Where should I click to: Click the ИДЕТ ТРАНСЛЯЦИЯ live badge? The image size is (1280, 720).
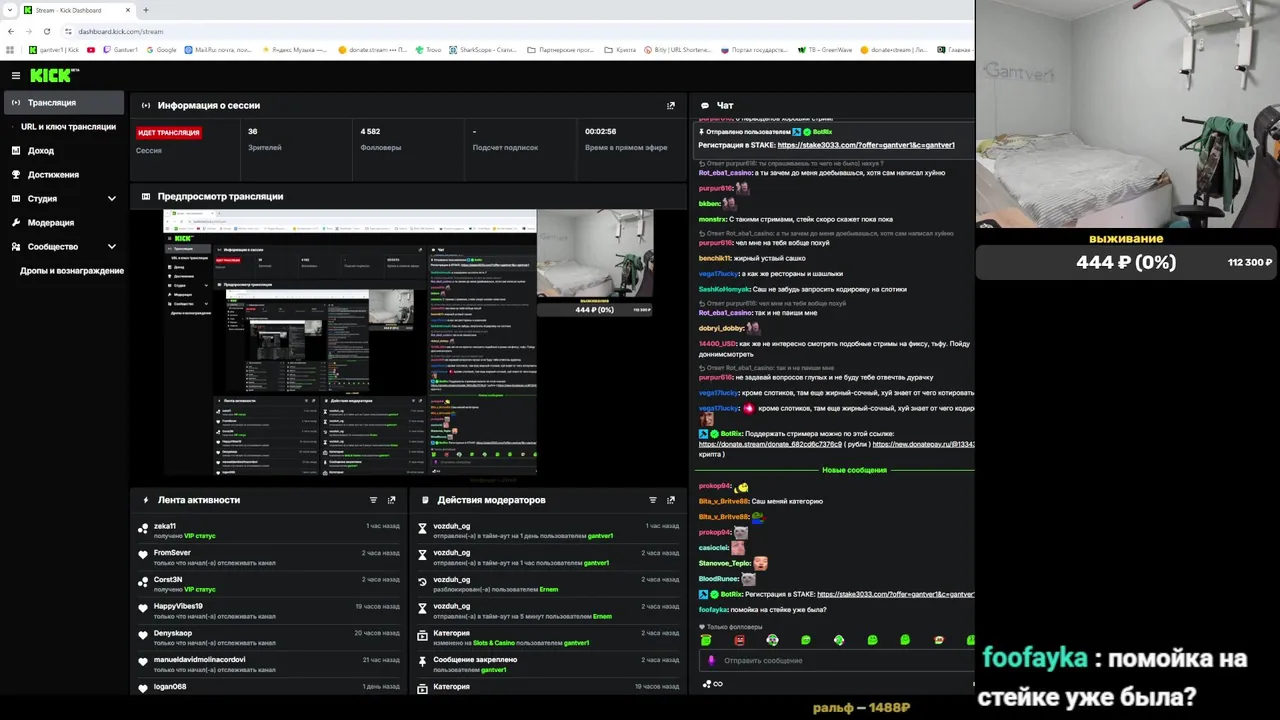pos(169,132)
